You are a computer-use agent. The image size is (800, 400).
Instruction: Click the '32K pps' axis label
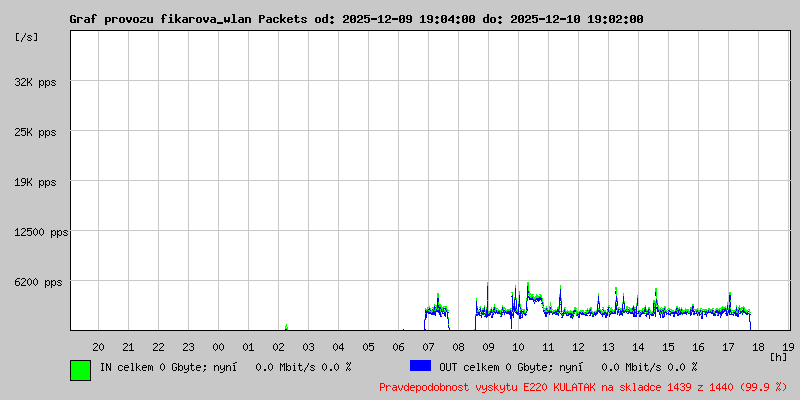[35, 83]
